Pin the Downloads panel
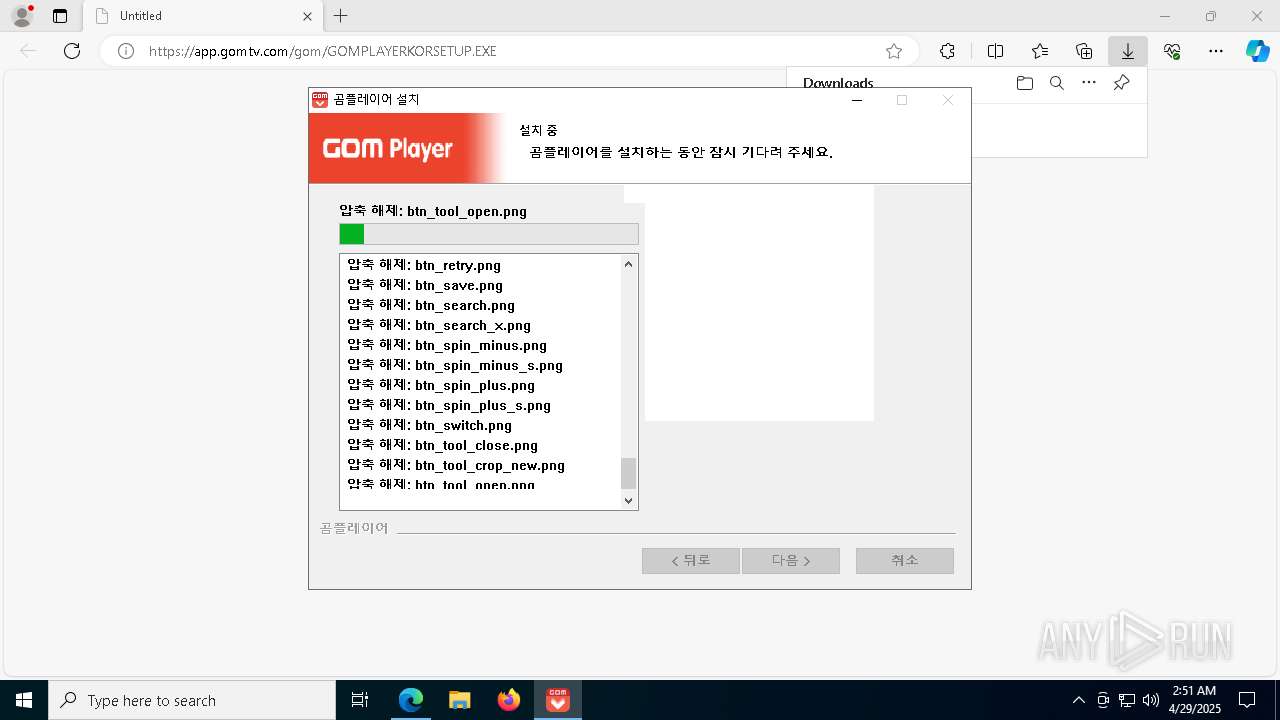Screen dimensions: 1280x720 1121,83
